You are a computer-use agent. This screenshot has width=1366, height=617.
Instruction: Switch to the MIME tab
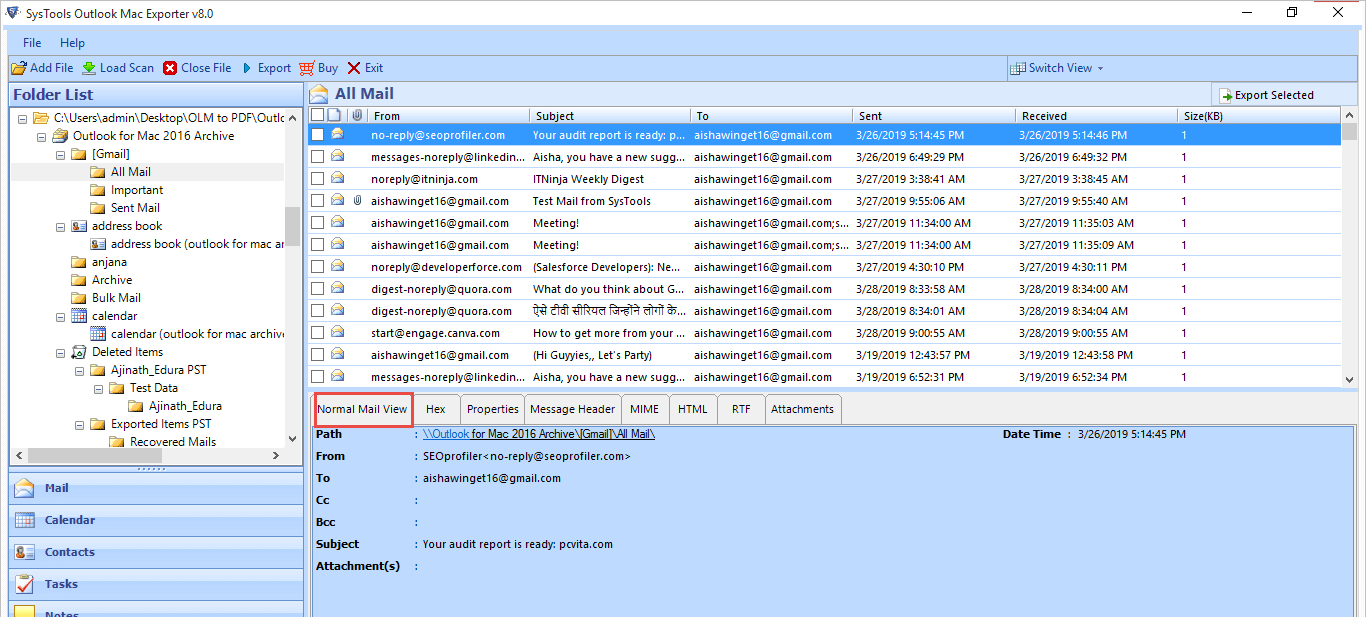click(645, 409)
